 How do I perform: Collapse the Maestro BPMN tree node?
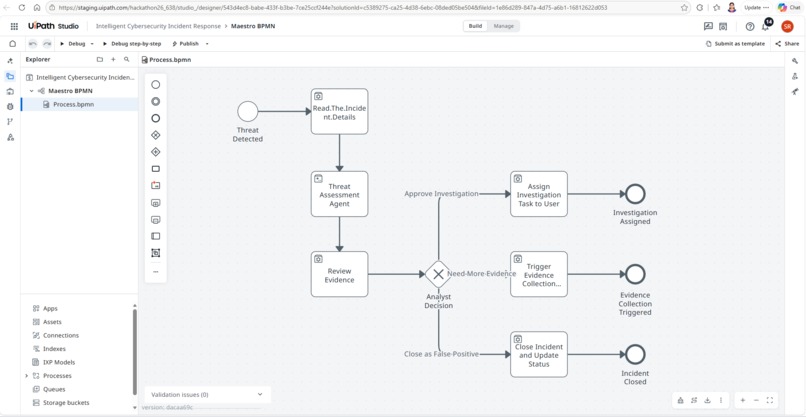click(31, 91)
